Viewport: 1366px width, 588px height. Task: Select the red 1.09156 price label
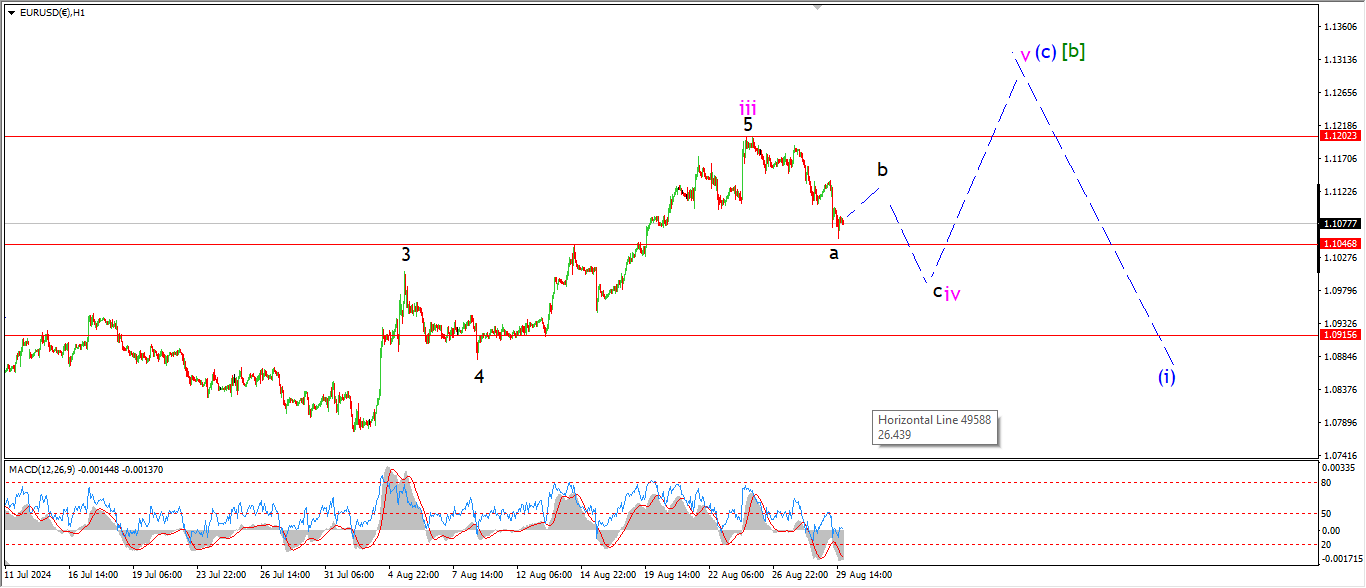[1339, 335]
